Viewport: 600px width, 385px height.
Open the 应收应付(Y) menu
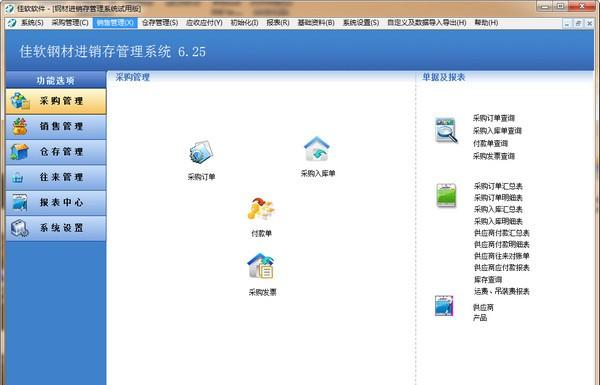(x=204, y=23)
